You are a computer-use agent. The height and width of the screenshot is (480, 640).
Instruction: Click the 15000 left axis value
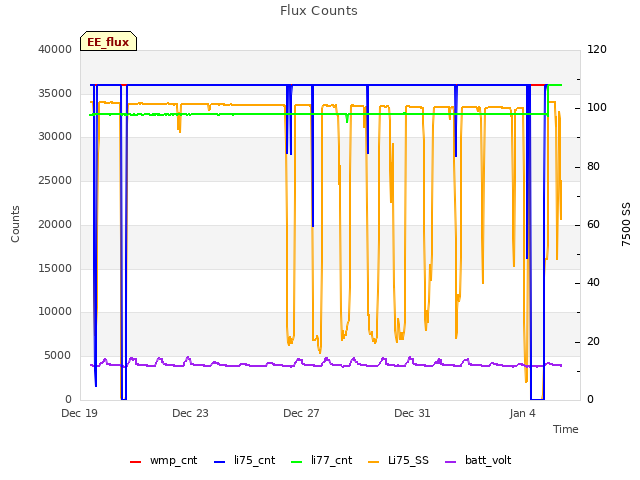55,268
